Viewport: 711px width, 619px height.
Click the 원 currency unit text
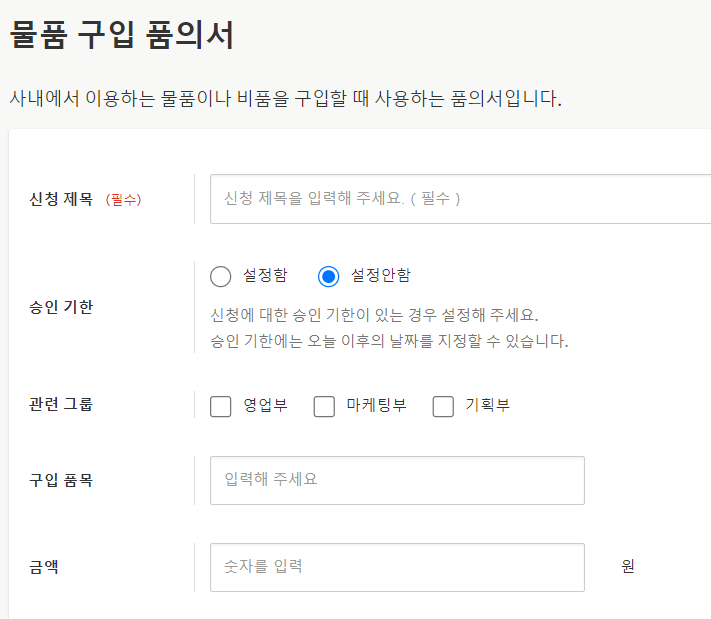click(628, 567)
